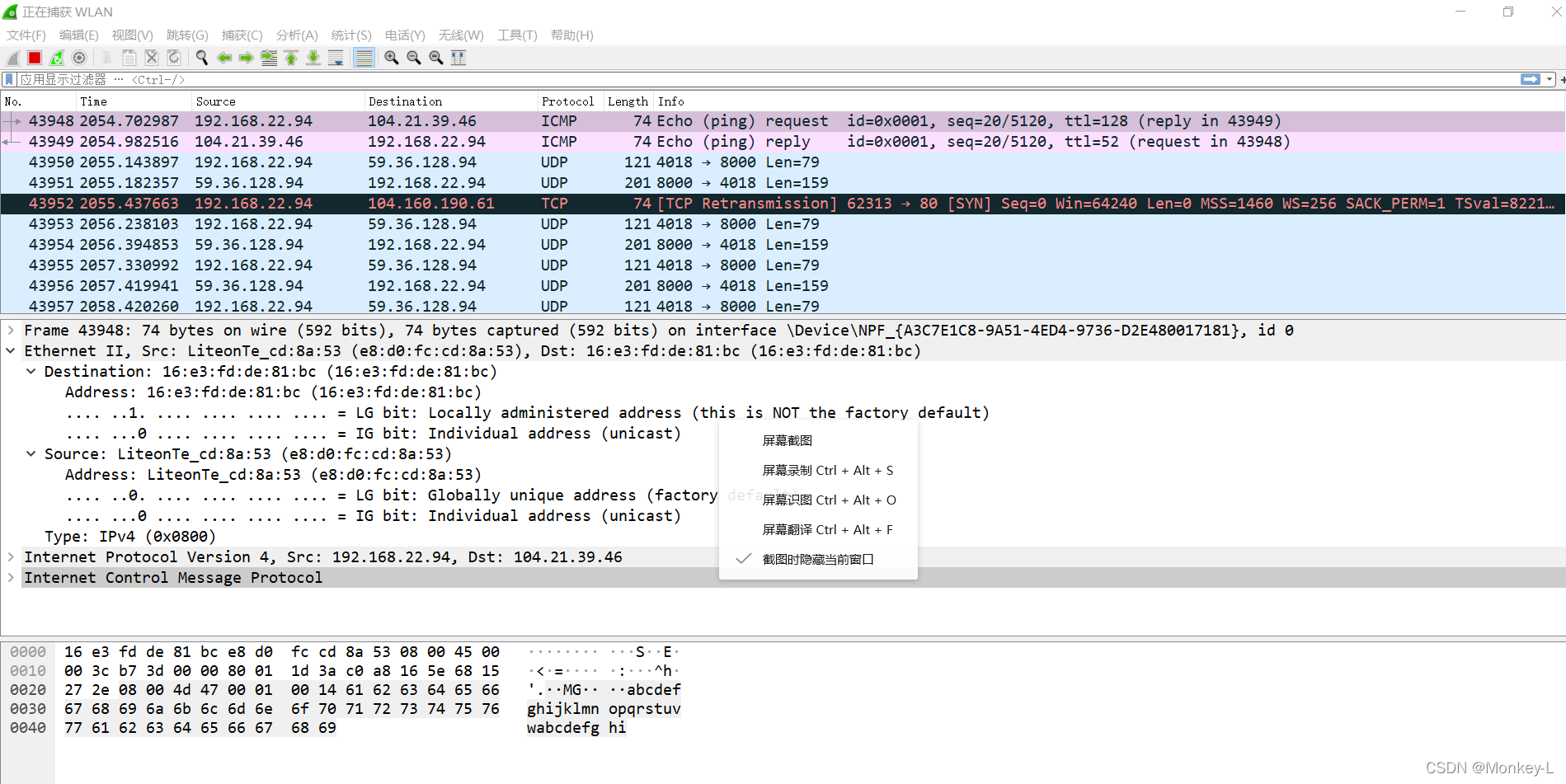This screenshot has height=784, width=1566.
Task: Select packet 43950 UDP row
Action: (783, 162)
